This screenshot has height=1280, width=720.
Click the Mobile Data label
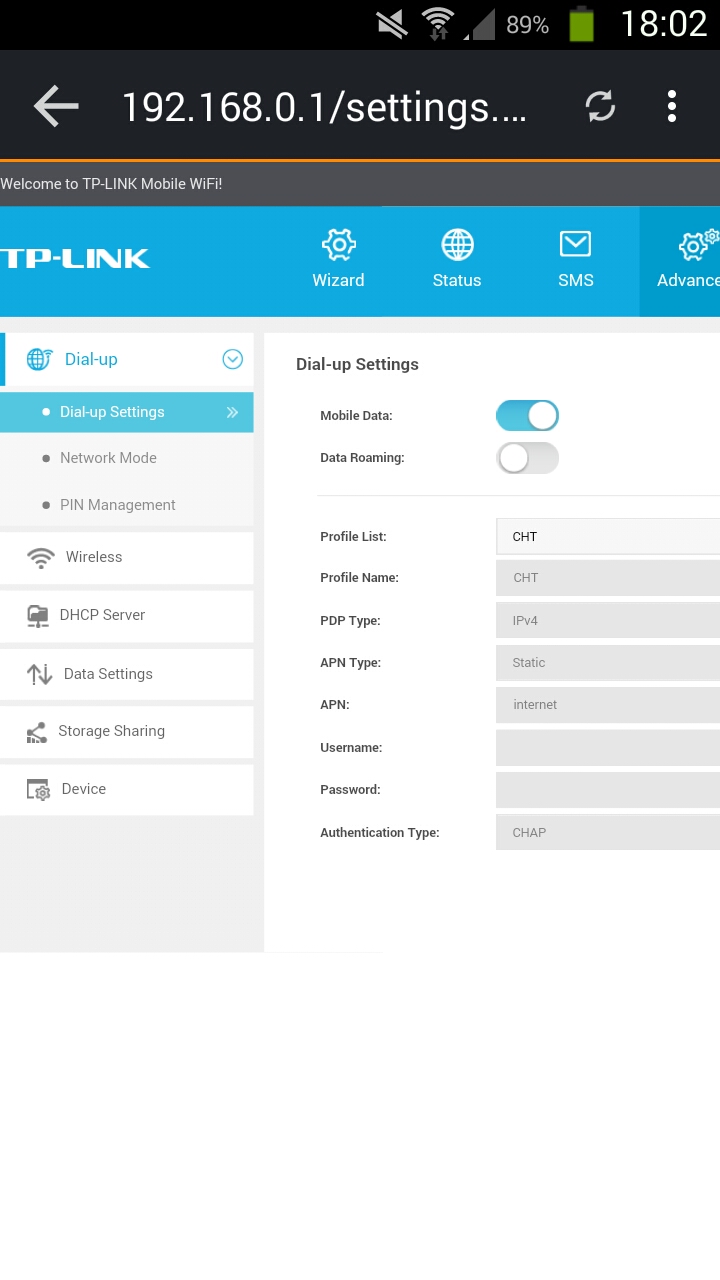pos(356,416)
